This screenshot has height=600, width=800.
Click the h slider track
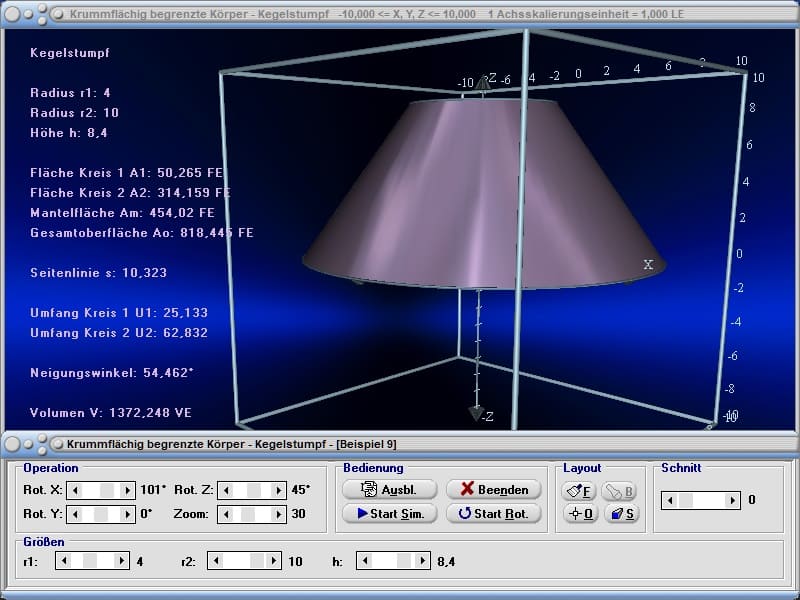tap(393, 561)
